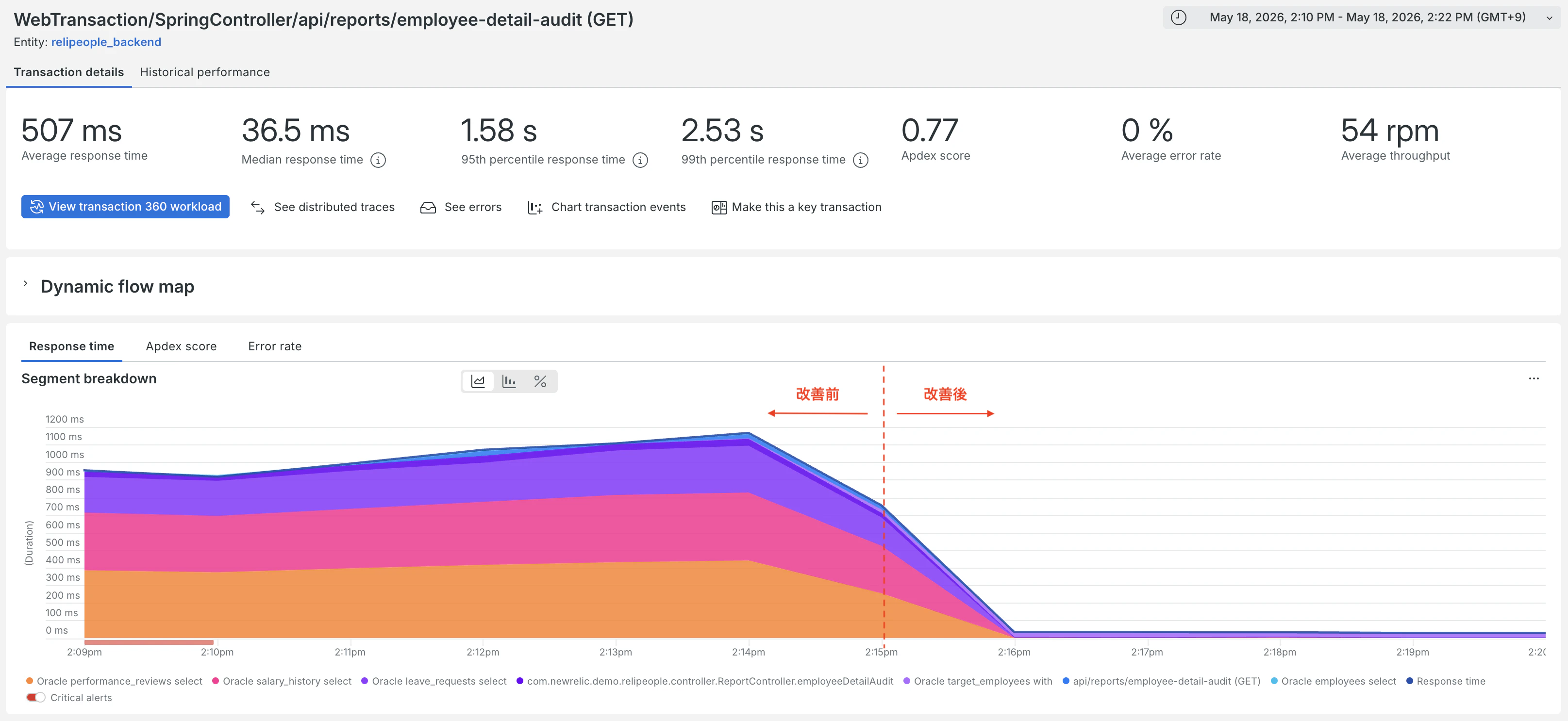Image resolution: width=1568 pixels, height=721 pixels.
Task: Open See distributed traces link
Action: tap(334, 208)
